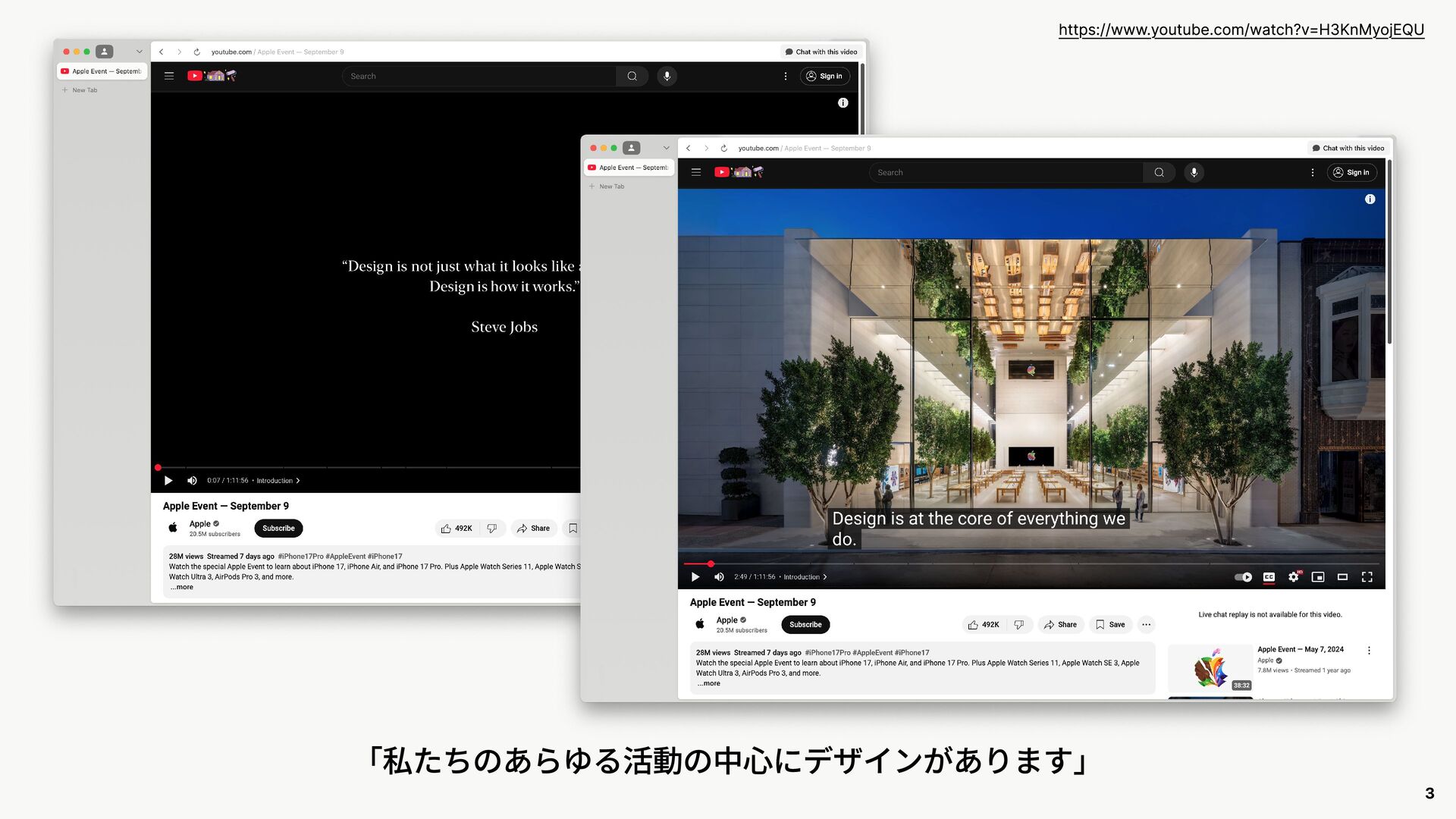Open video settings gear in front player
The height and width of the screenshot is (819, 1456).
1294,577
